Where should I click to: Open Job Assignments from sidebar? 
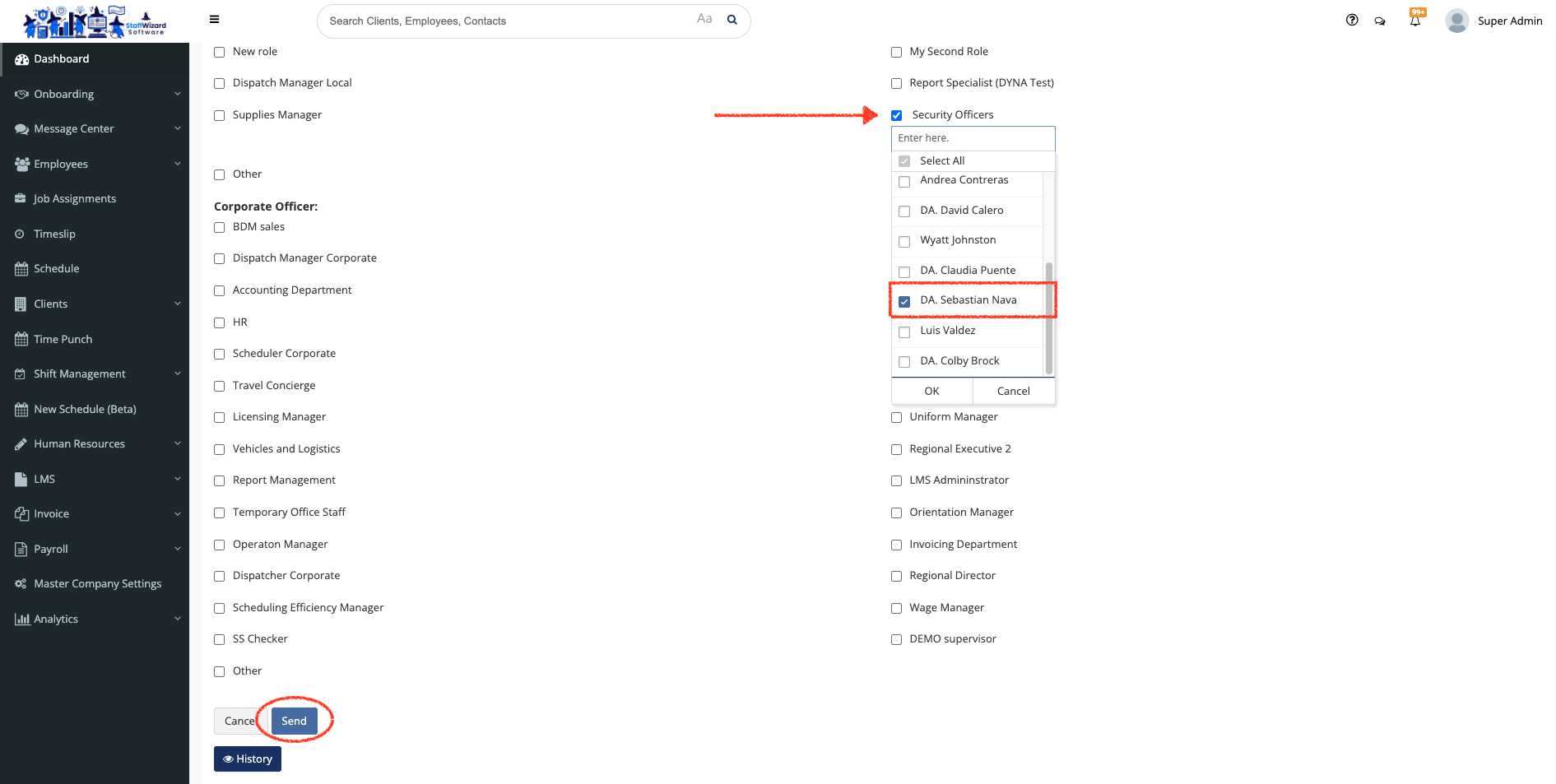75,199
